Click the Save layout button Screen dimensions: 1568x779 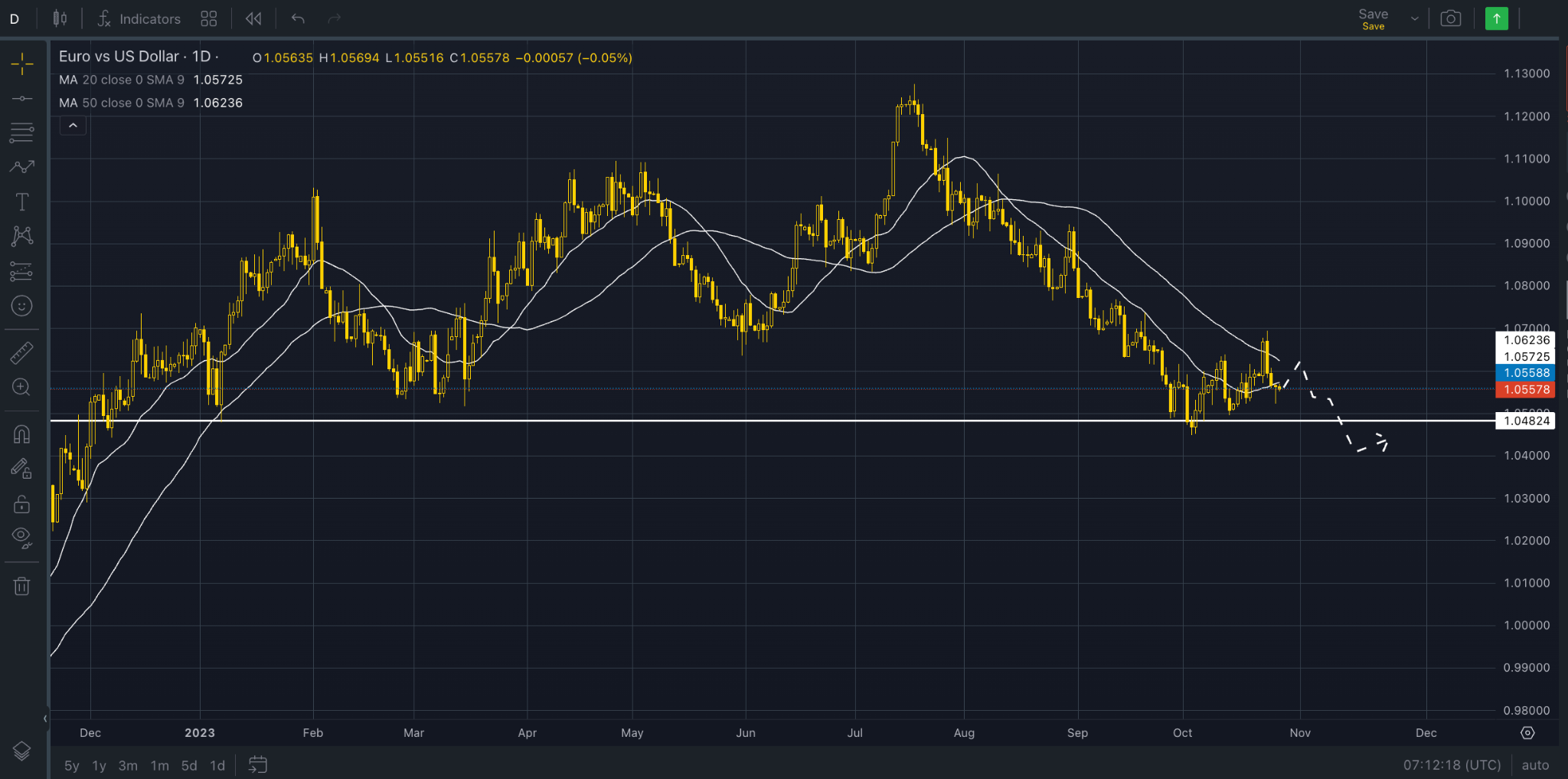coord(1373,19)
